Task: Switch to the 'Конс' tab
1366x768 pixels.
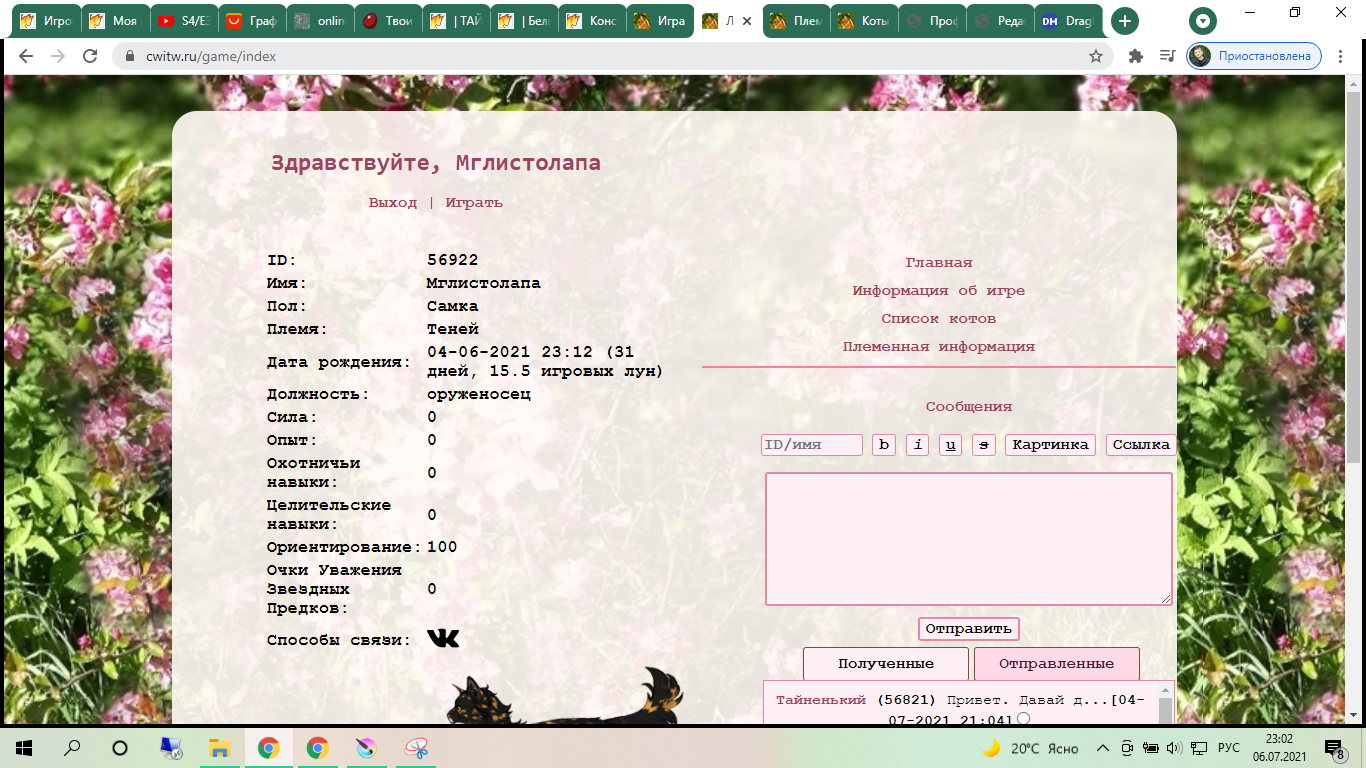Action: pos(591,21)
